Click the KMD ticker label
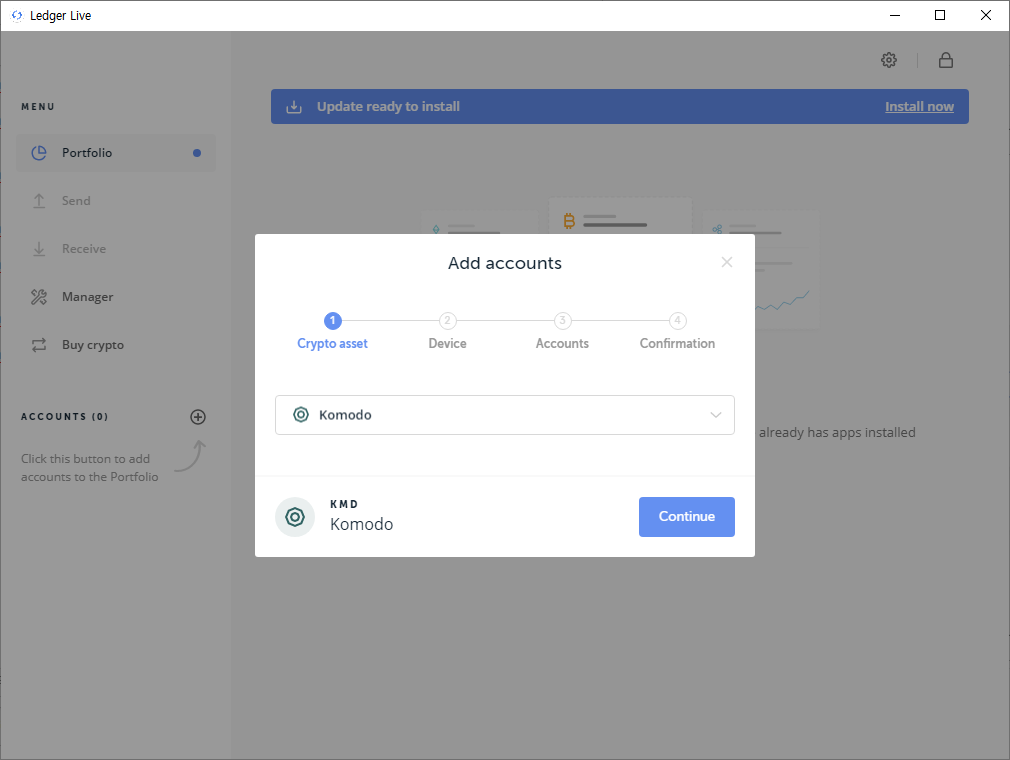Image resolution: width=1010 pixels, height=760 pixels. coord(344,504)
